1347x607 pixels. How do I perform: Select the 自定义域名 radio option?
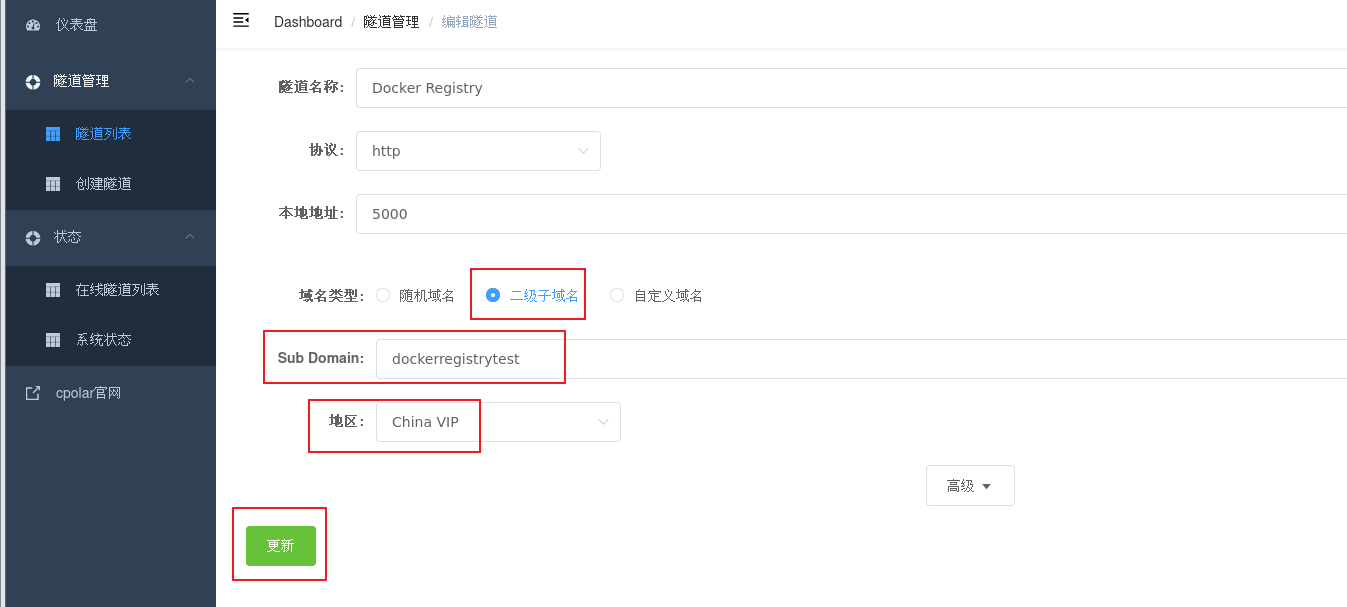(617, 295)
